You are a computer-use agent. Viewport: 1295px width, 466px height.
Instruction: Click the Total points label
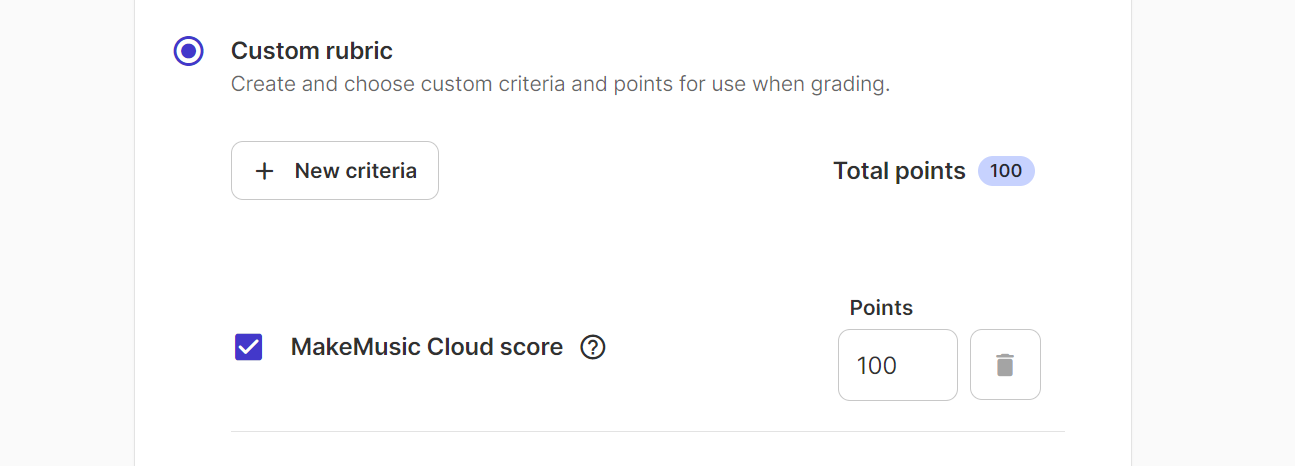899,171
